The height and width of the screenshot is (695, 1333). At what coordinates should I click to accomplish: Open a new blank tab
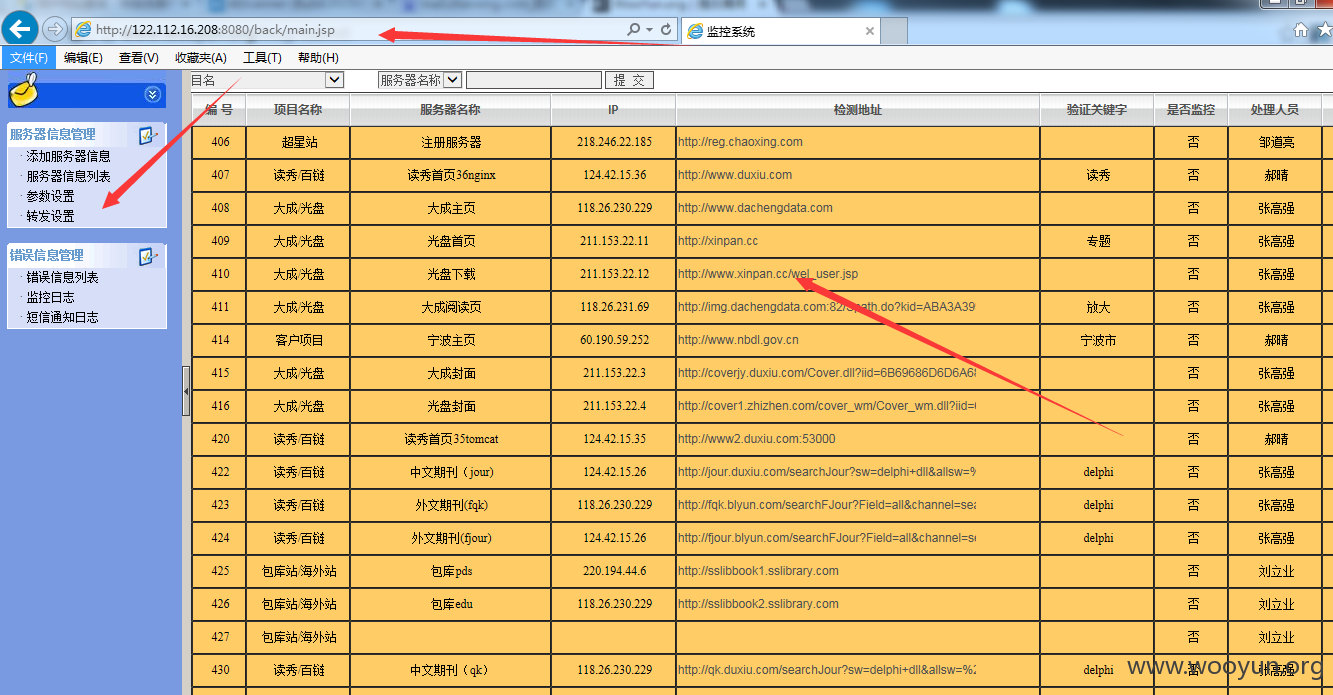[894, 31]
